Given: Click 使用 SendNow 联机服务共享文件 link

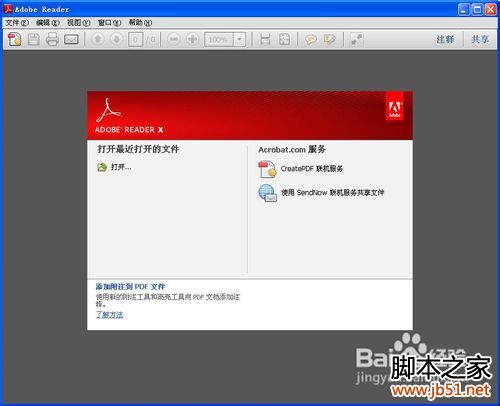Looking at the screenshot, I should point(332,192).
